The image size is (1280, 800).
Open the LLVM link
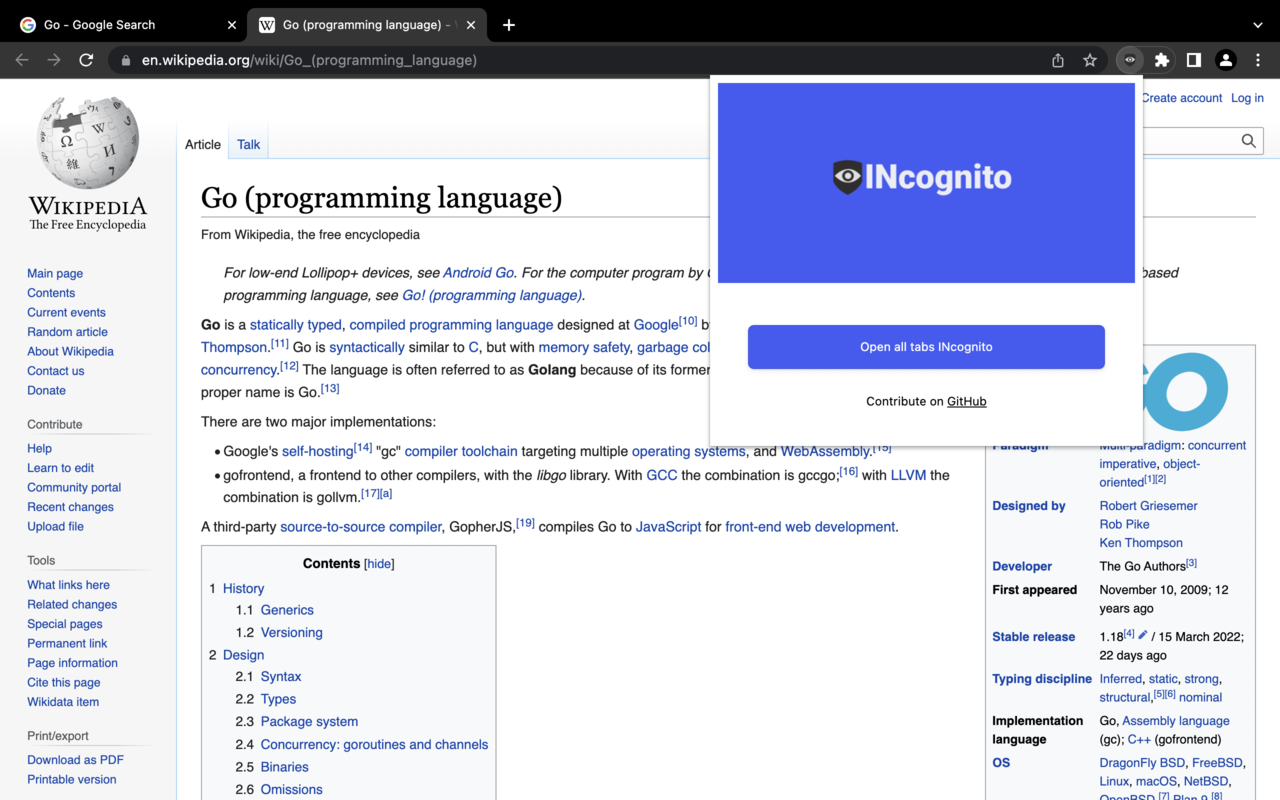[908, 475]
